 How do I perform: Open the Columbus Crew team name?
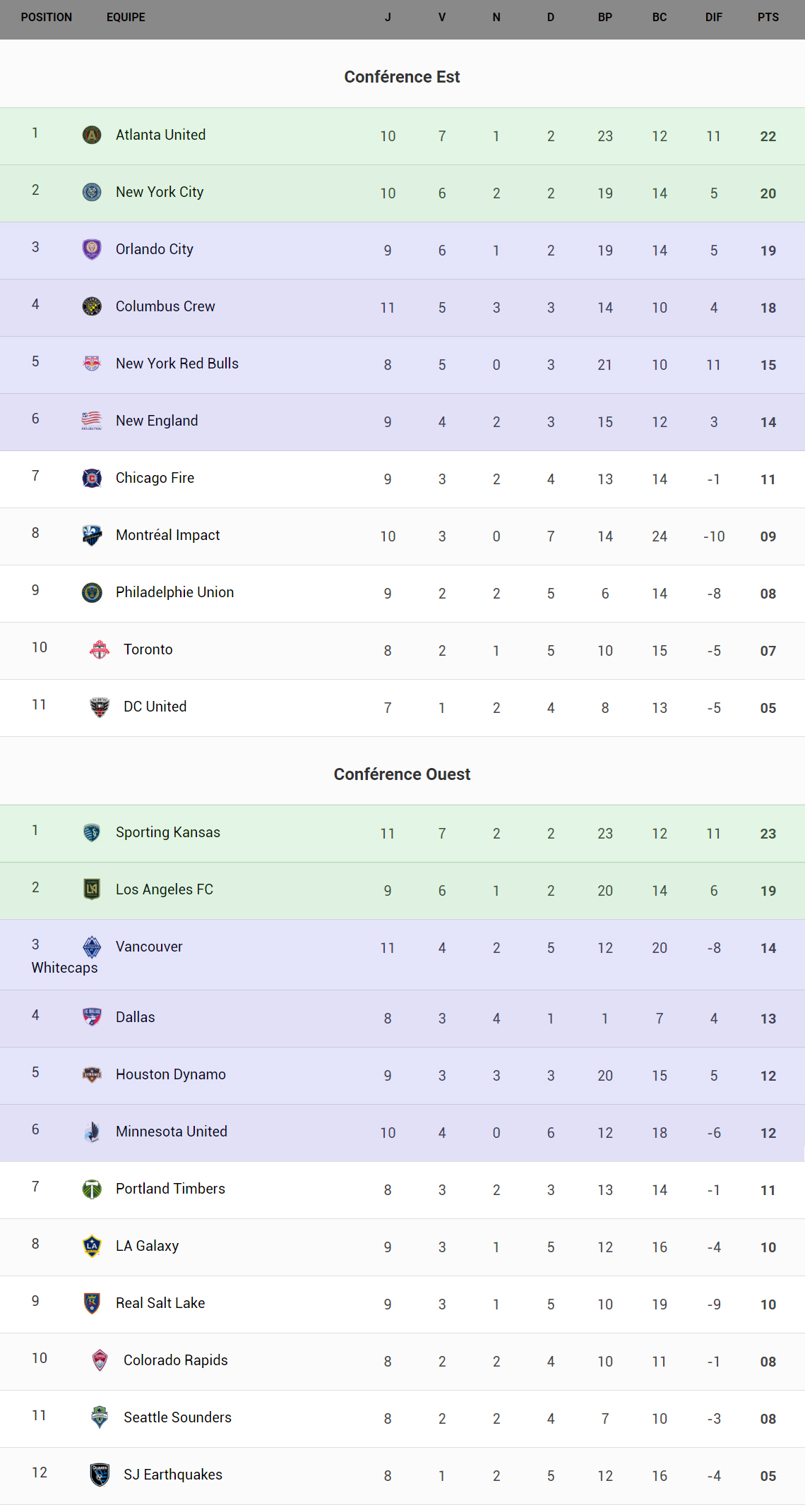pyautogui.click(x=165, y=306)
